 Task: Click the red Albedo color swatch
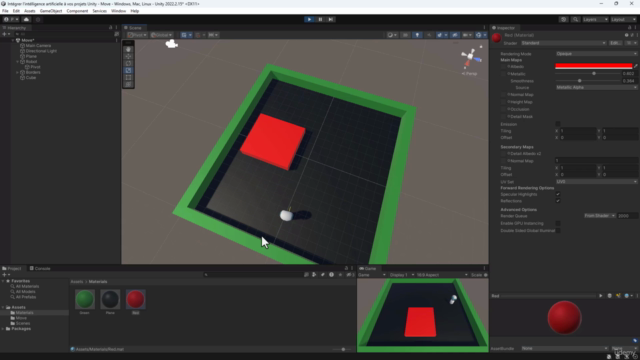coord(593,66)
